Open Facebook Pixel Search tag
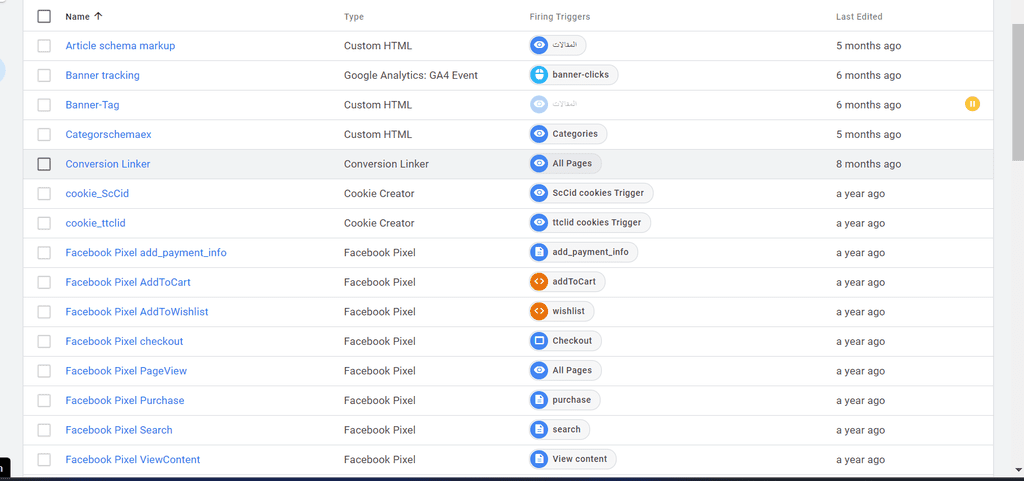This screenshot has height=481, width=1024. click(119, 429)
